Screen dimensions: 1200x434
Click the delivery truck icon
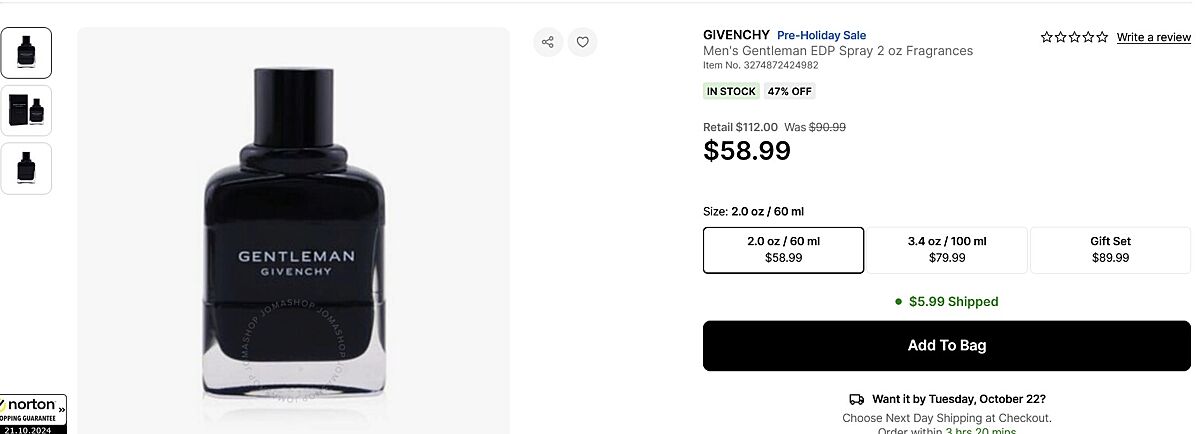coord(857,399)
